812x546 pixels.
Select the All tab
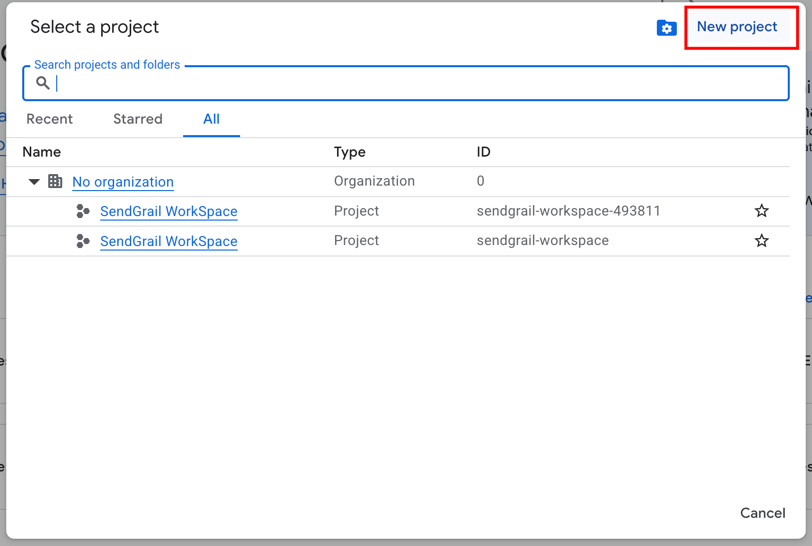211,119
